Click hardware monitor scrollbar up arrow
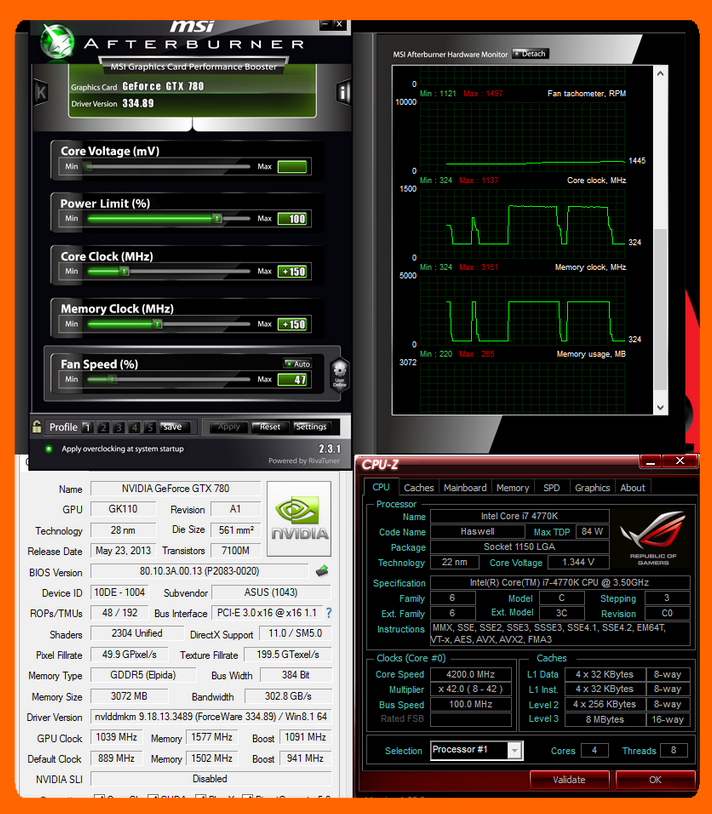 pos(660,74)
